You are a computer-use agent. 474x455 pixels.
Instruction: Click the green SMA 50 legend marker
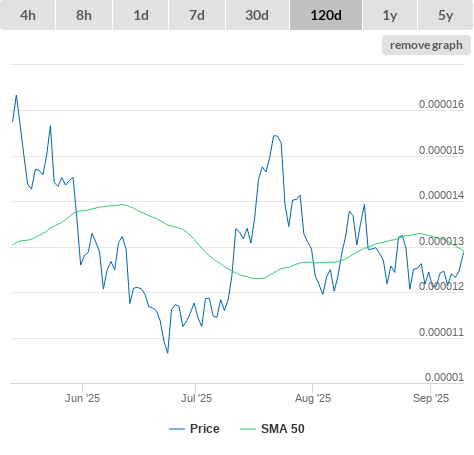[248, 429]
